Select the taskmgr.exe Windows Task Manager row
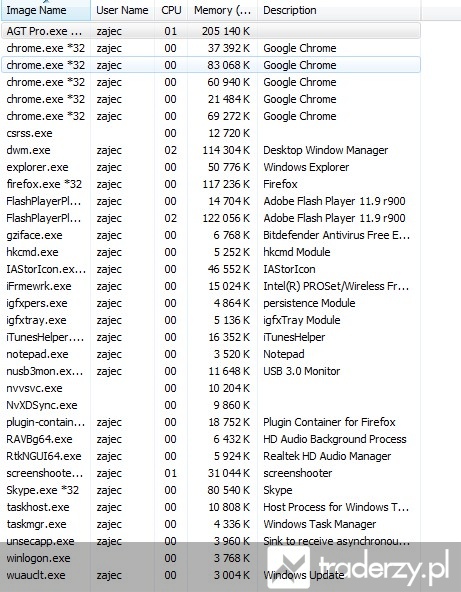Screen dimensions: 461x592 (211, 524)
